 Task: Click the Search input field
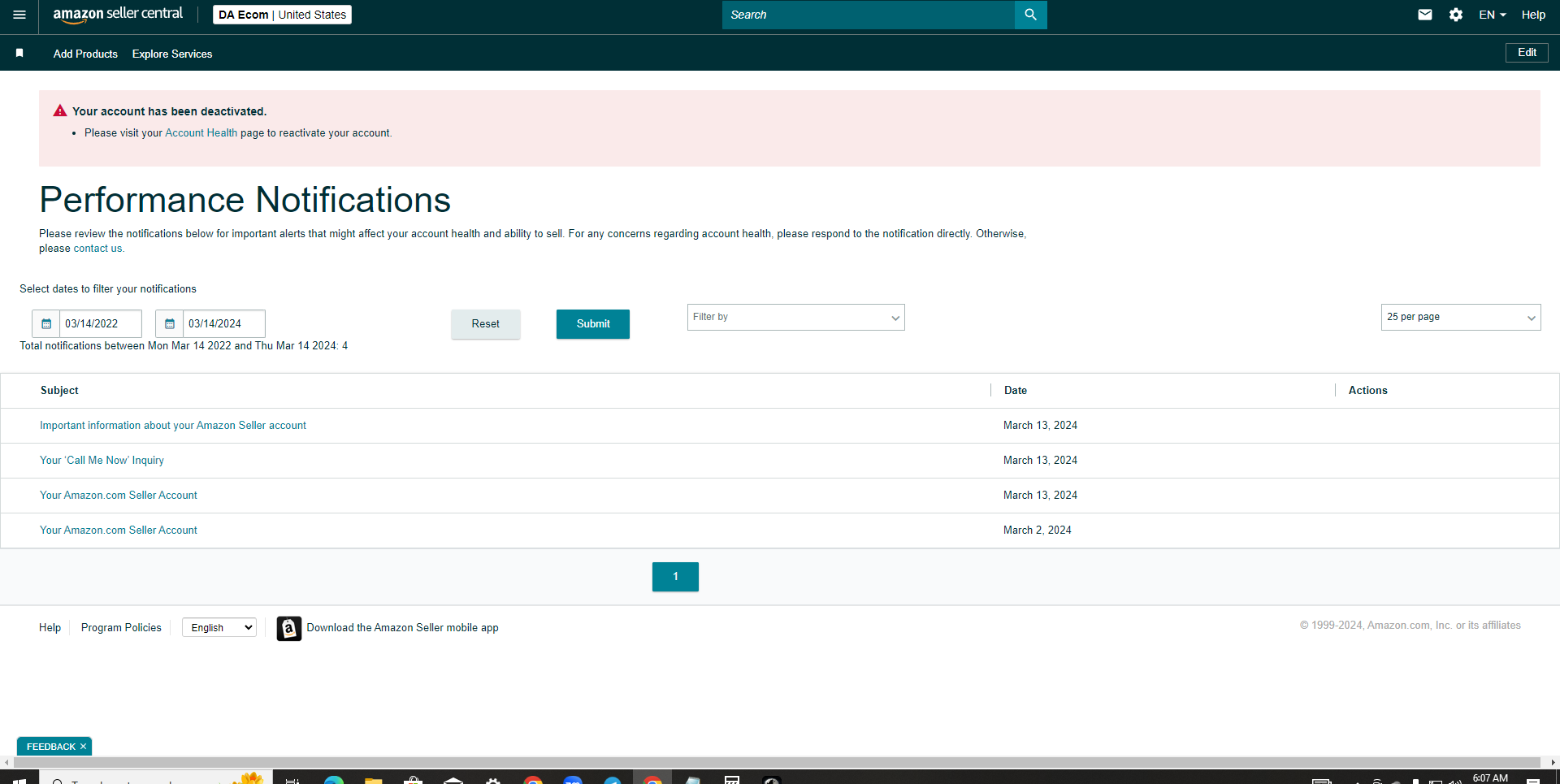(x=868, y=15)
